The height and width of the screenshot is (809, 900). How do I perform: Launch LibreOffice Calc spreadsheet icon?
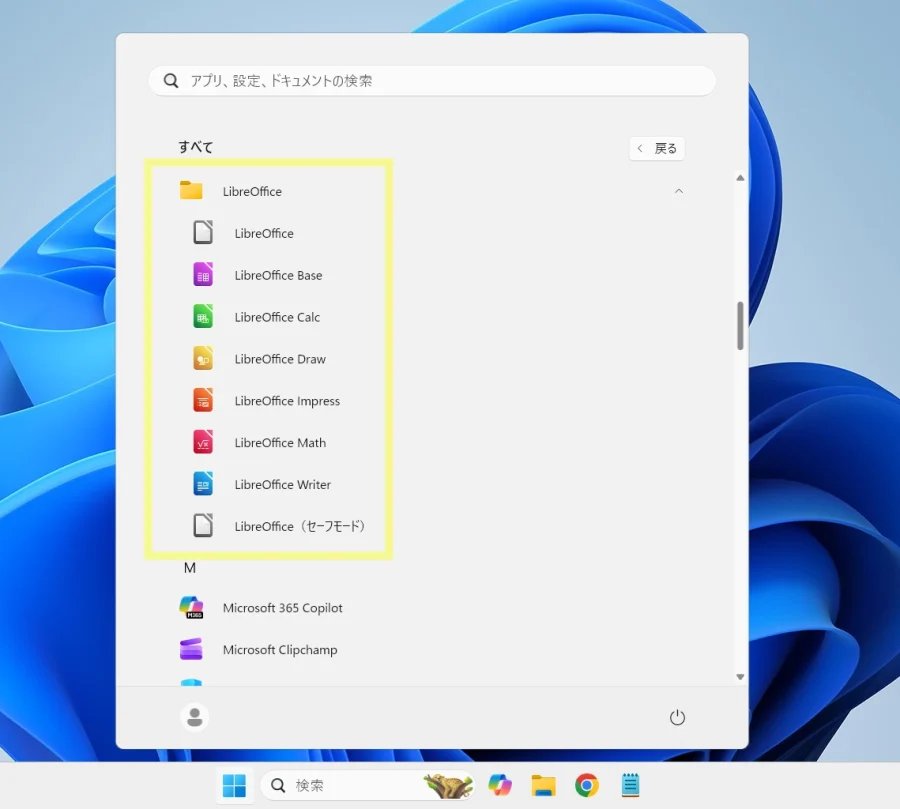[203, 317]
